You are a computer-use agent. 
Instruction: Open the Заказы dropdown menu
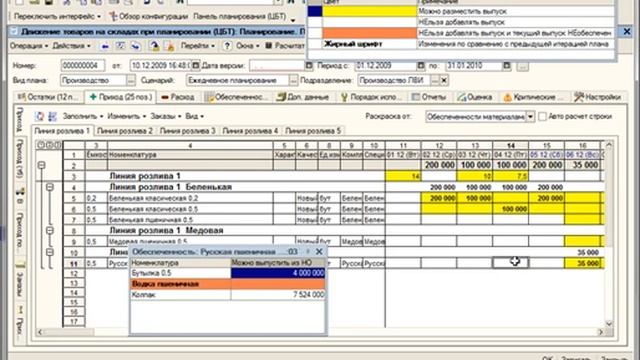166,116
